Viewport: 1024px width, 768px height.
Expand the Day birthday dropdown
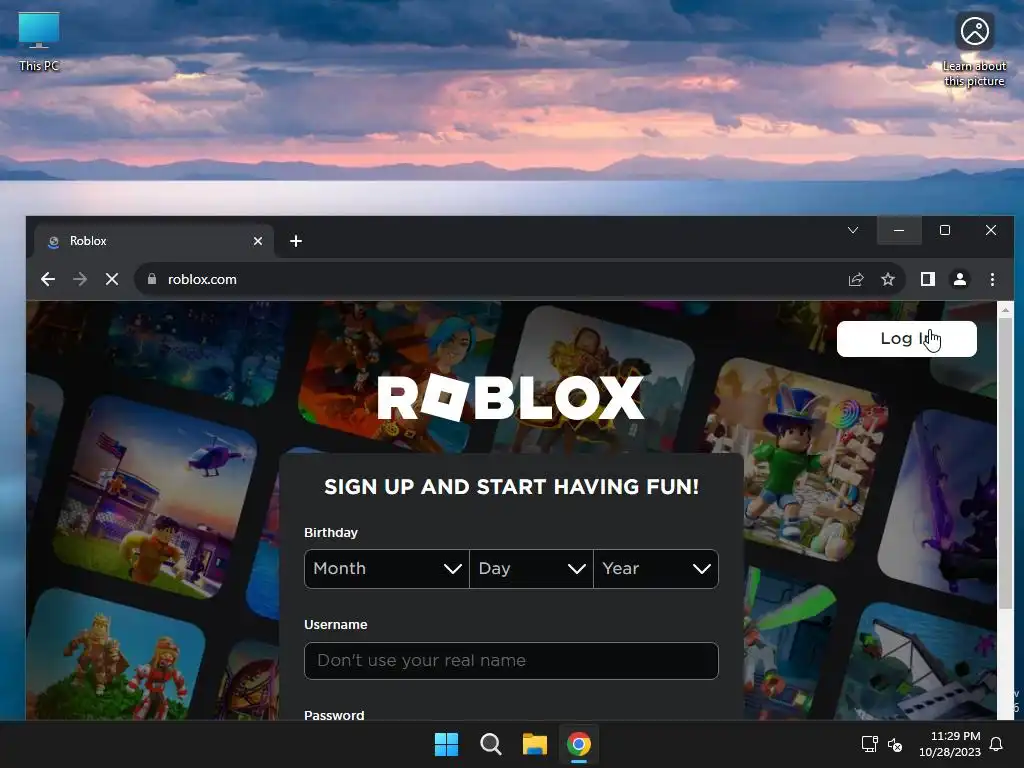[532, 569]
